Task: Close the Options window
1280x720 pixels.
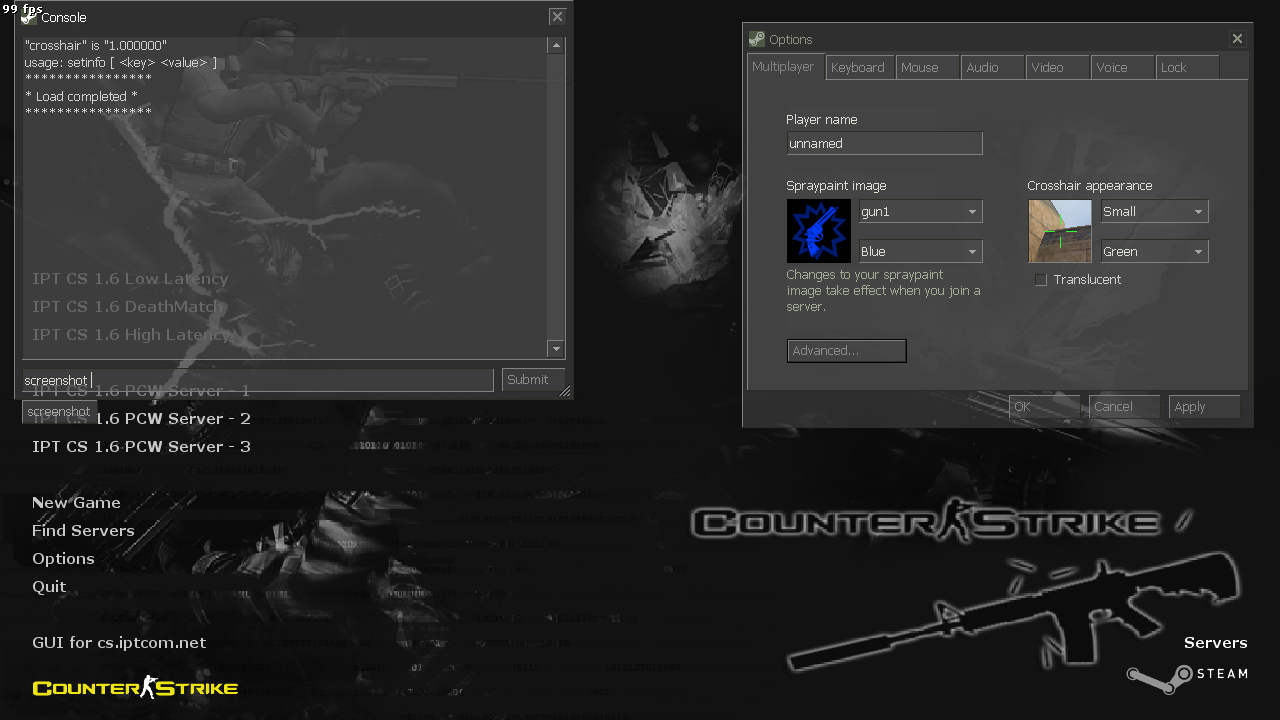Action: (x=1238, y=38)
